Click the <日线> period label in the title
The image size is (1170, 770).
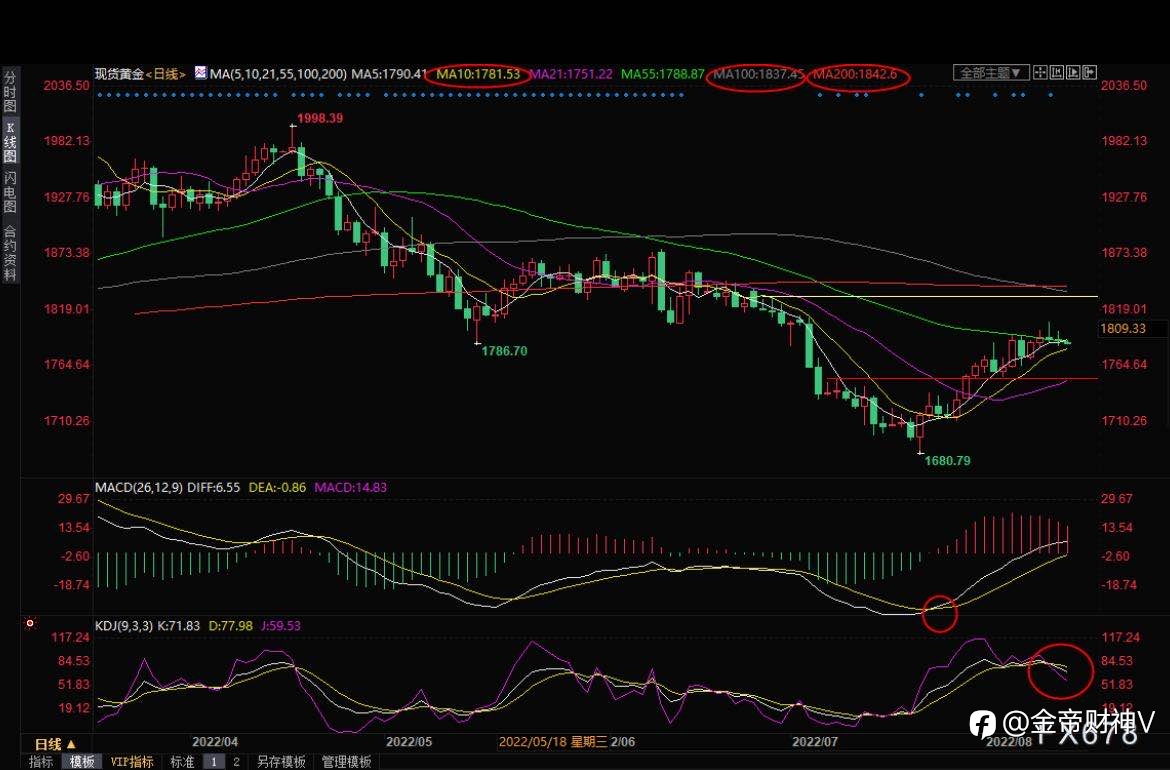[x=165, y=74]
